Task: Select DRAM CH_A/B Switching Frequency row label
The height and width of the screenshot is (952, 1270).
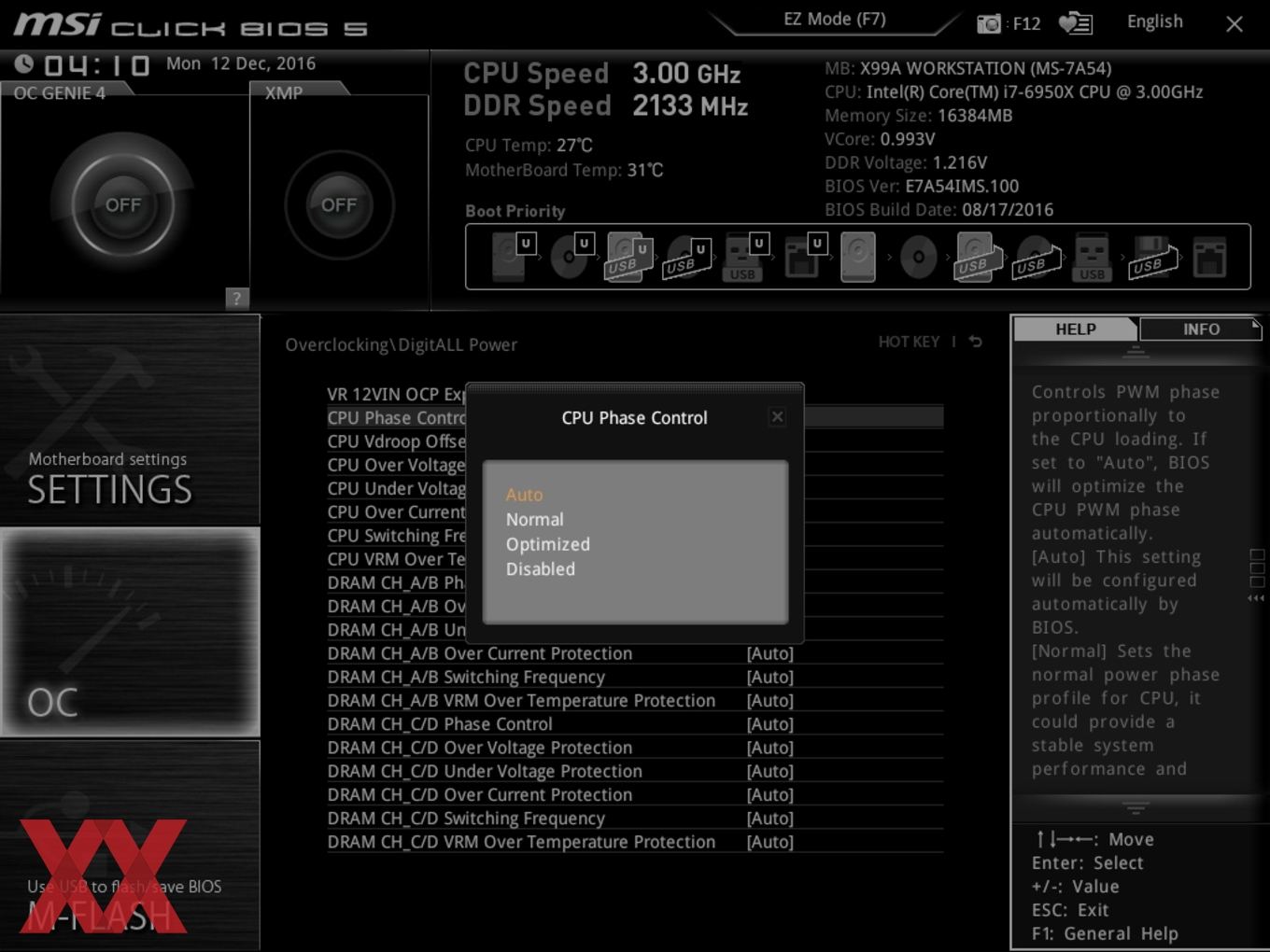Action: 466,677
